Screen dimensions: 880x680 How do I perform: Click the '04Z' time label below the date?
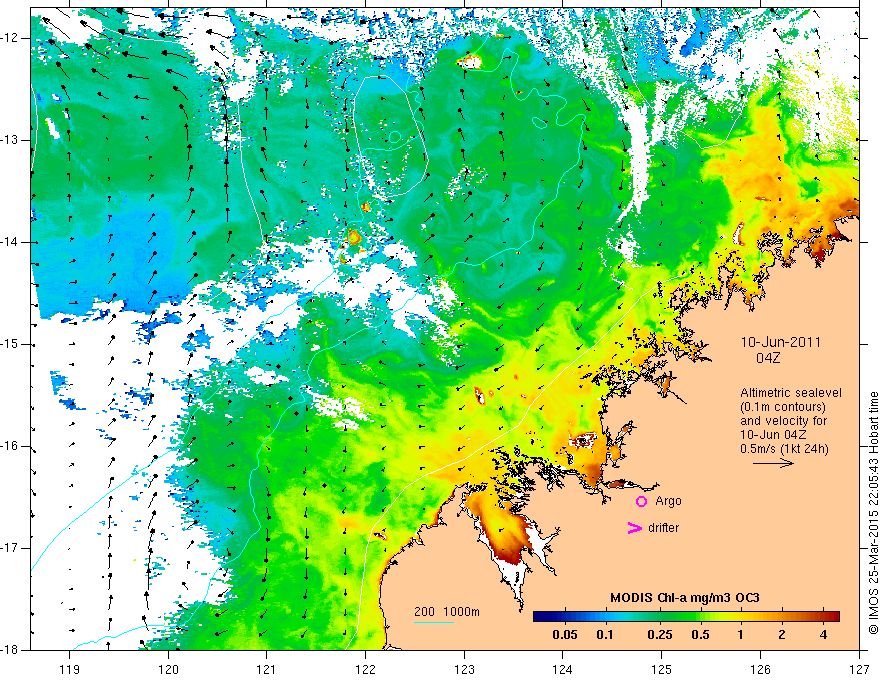tap(768, 358)
